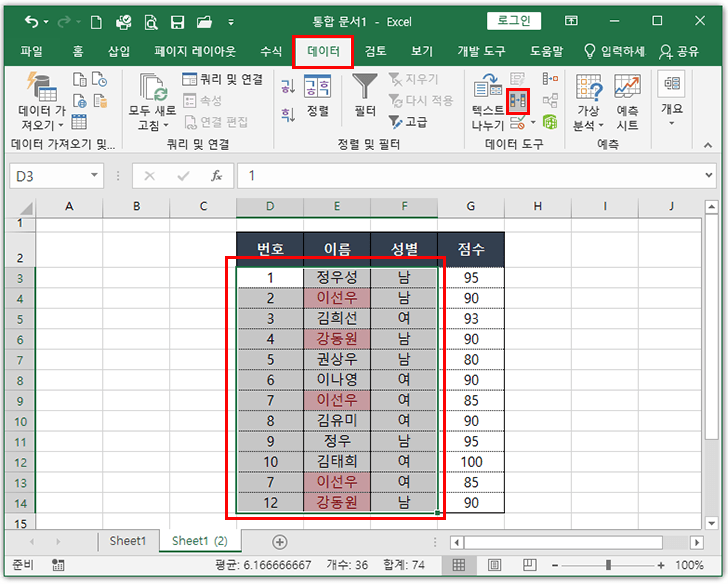Switch to Normal view in the status bar
The width and height of the screenshot is (728, 584).
458,565
